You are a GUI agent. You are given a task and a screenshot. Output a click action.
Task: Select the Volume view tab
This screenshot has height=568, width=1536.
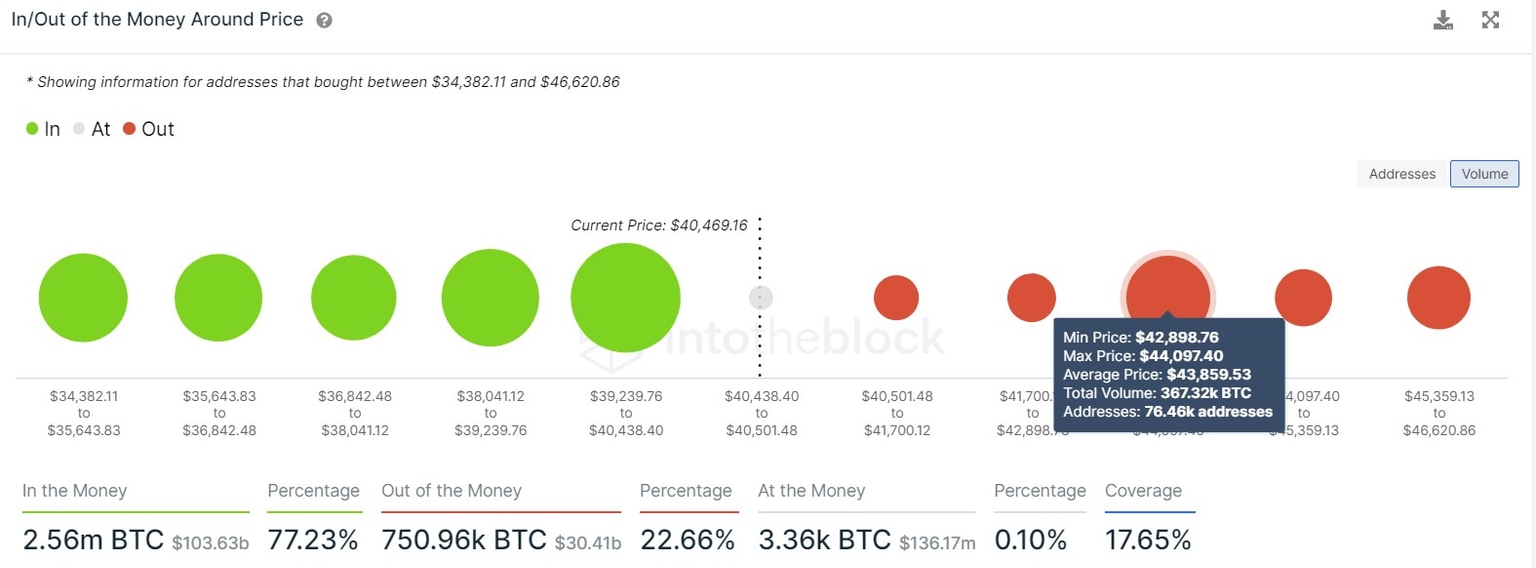click(x=1484, y=174)
